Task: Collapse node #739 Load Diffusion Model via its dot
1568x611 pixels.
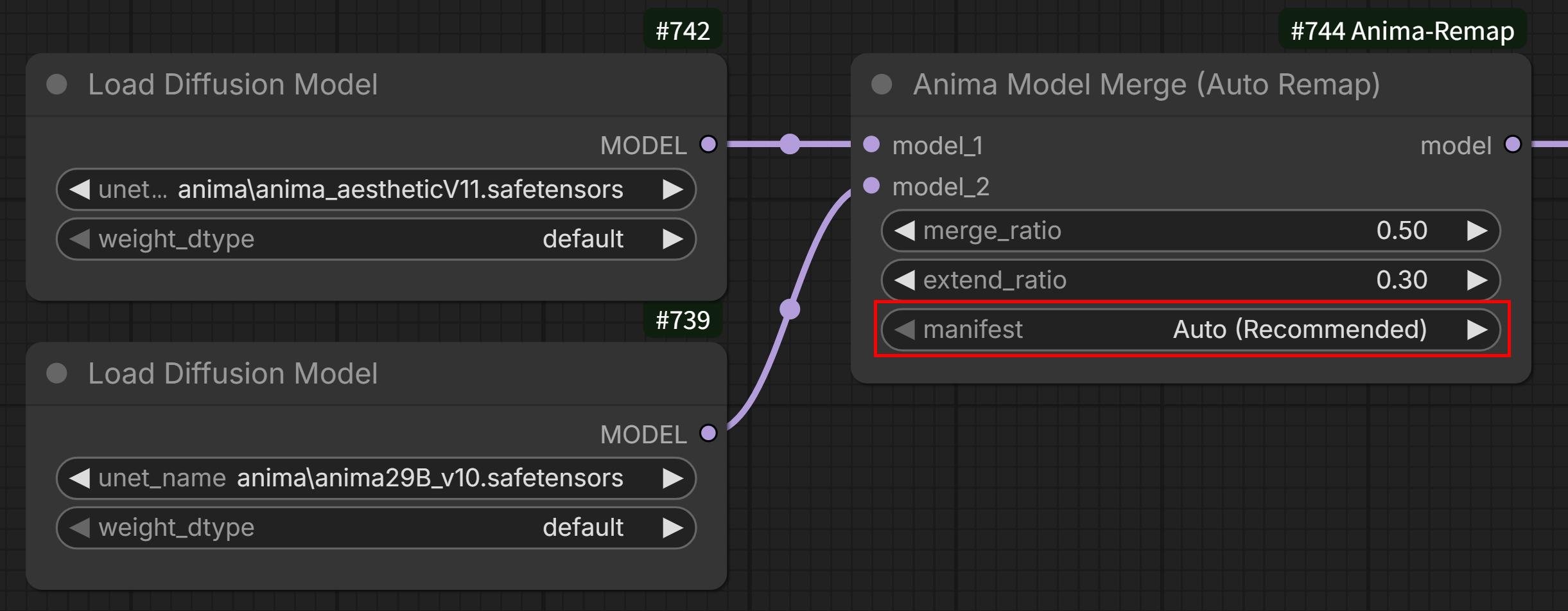Action: (57, 374)
